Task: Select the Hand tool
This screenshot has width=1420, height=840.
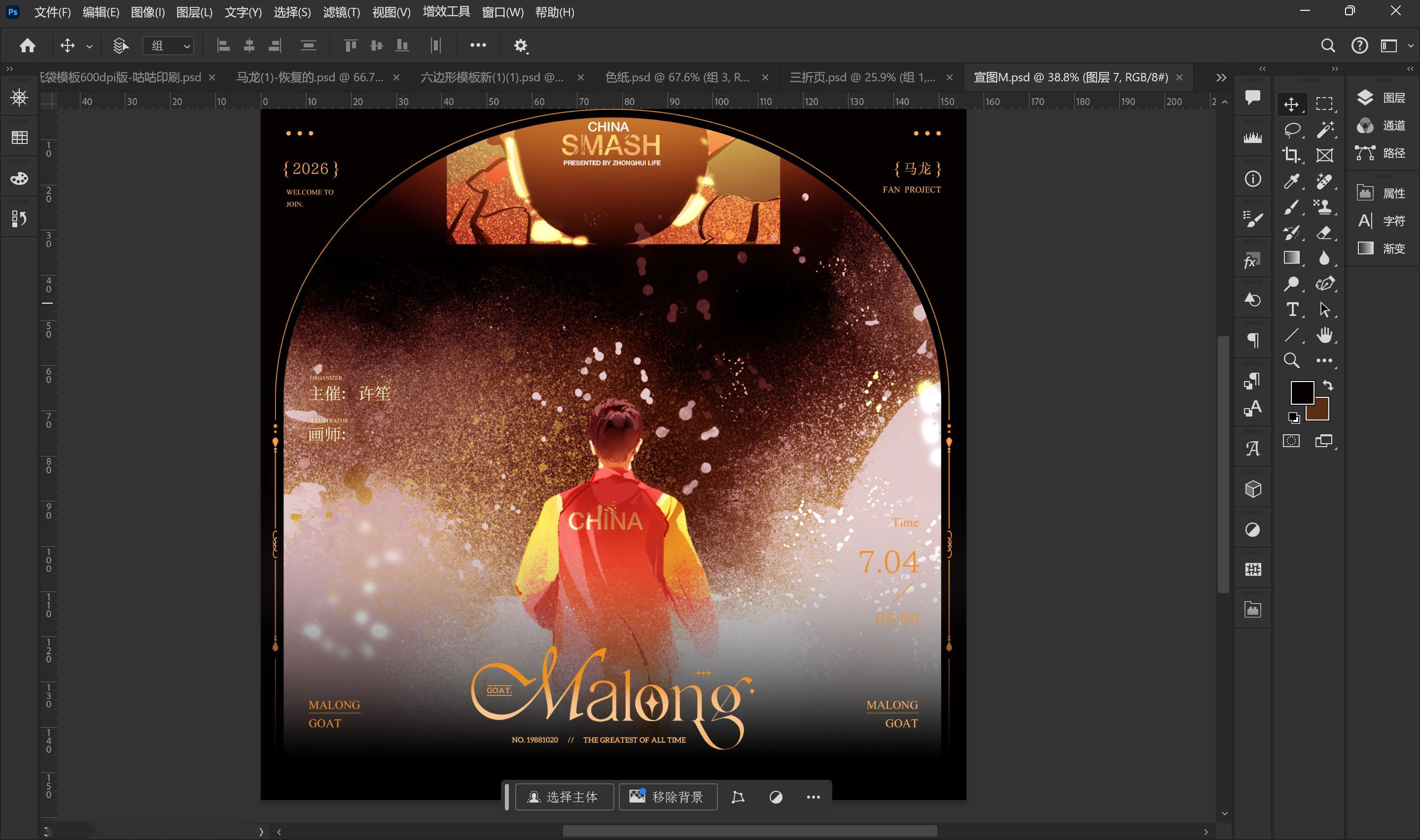Action: coord(1324,335)
